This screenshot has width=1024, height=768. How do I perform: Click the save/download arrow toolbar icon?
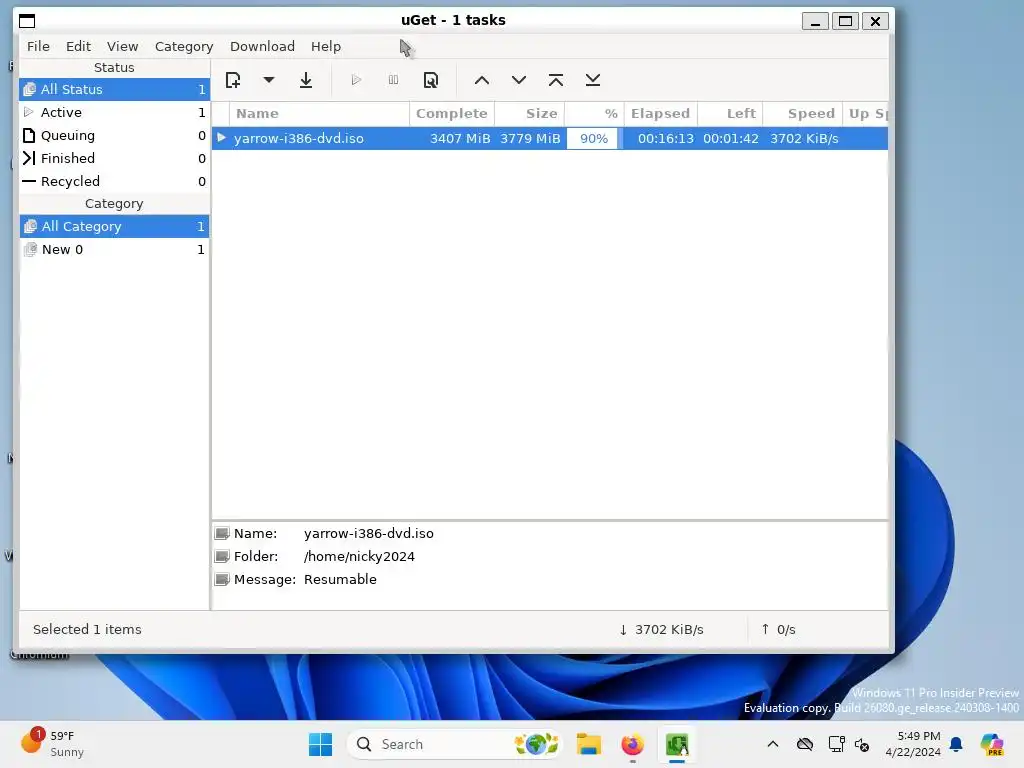[306, 80]
